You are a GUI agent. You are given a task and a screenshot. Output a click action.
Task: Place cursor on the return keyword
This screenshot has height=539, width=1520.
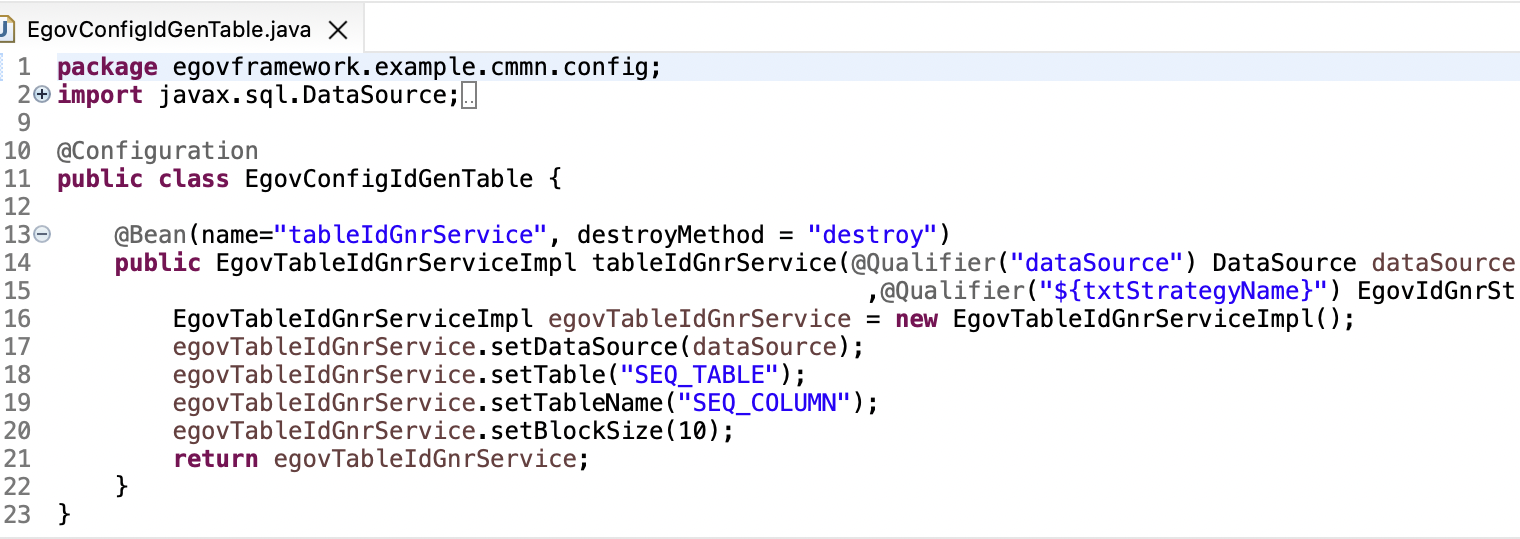click(215, 459)
